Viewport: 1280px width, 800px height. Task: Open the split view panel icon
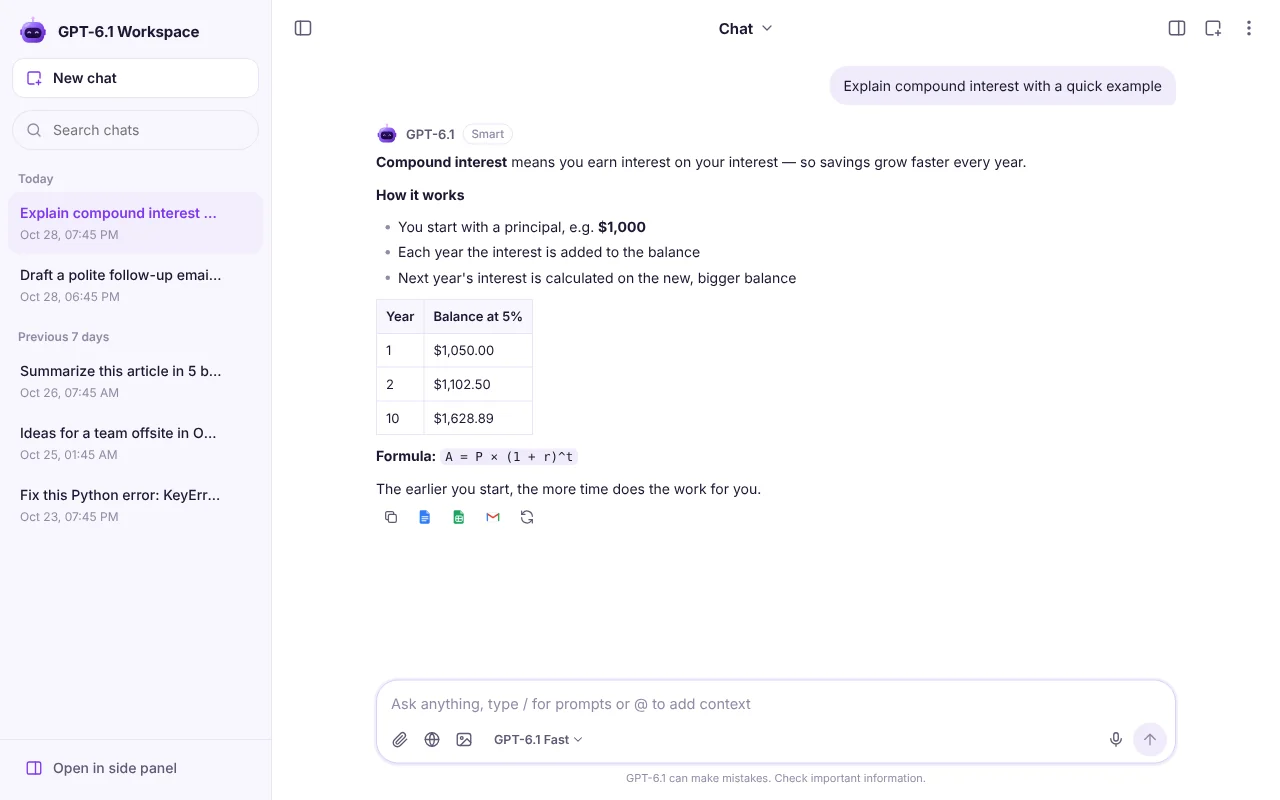click(1177, 28)
